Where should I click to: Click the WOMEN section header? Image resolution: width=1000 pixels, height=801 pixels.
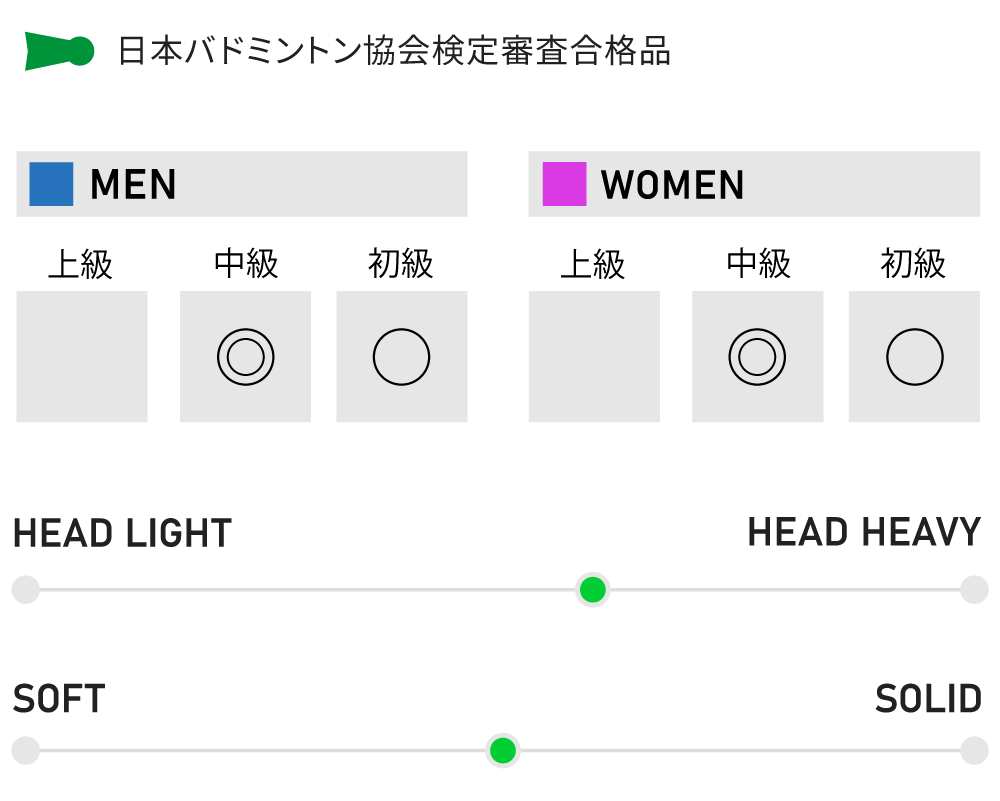[672, 185]
